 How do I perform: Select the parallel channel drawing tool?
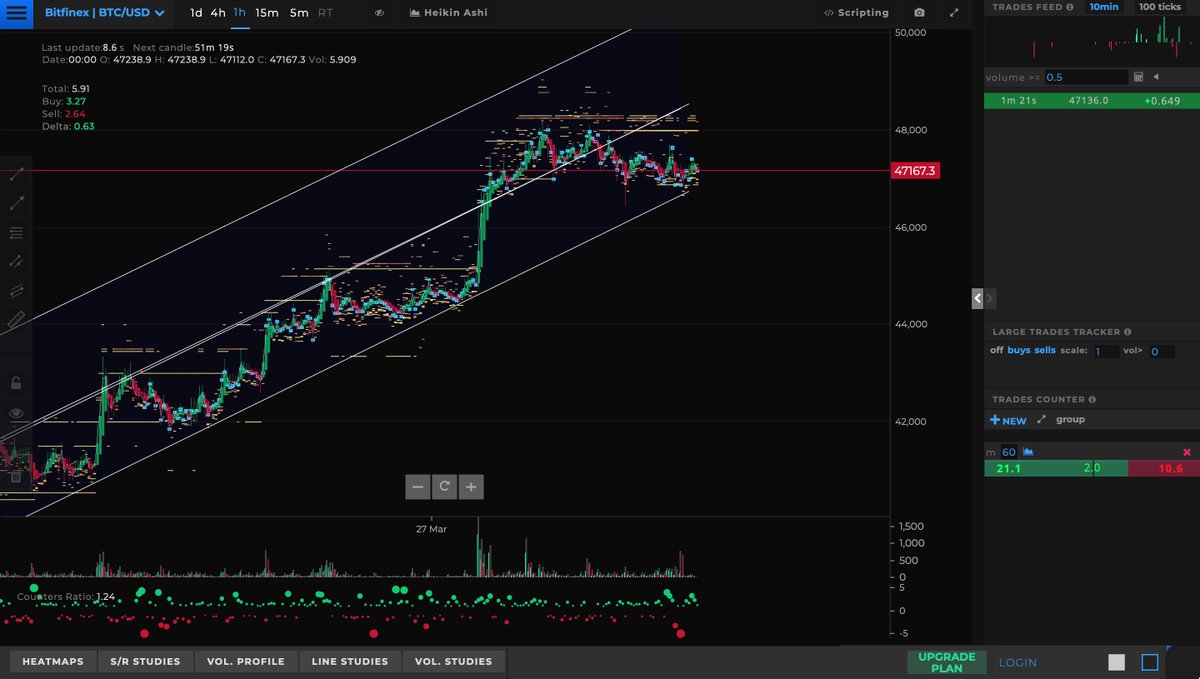(16, 291)
